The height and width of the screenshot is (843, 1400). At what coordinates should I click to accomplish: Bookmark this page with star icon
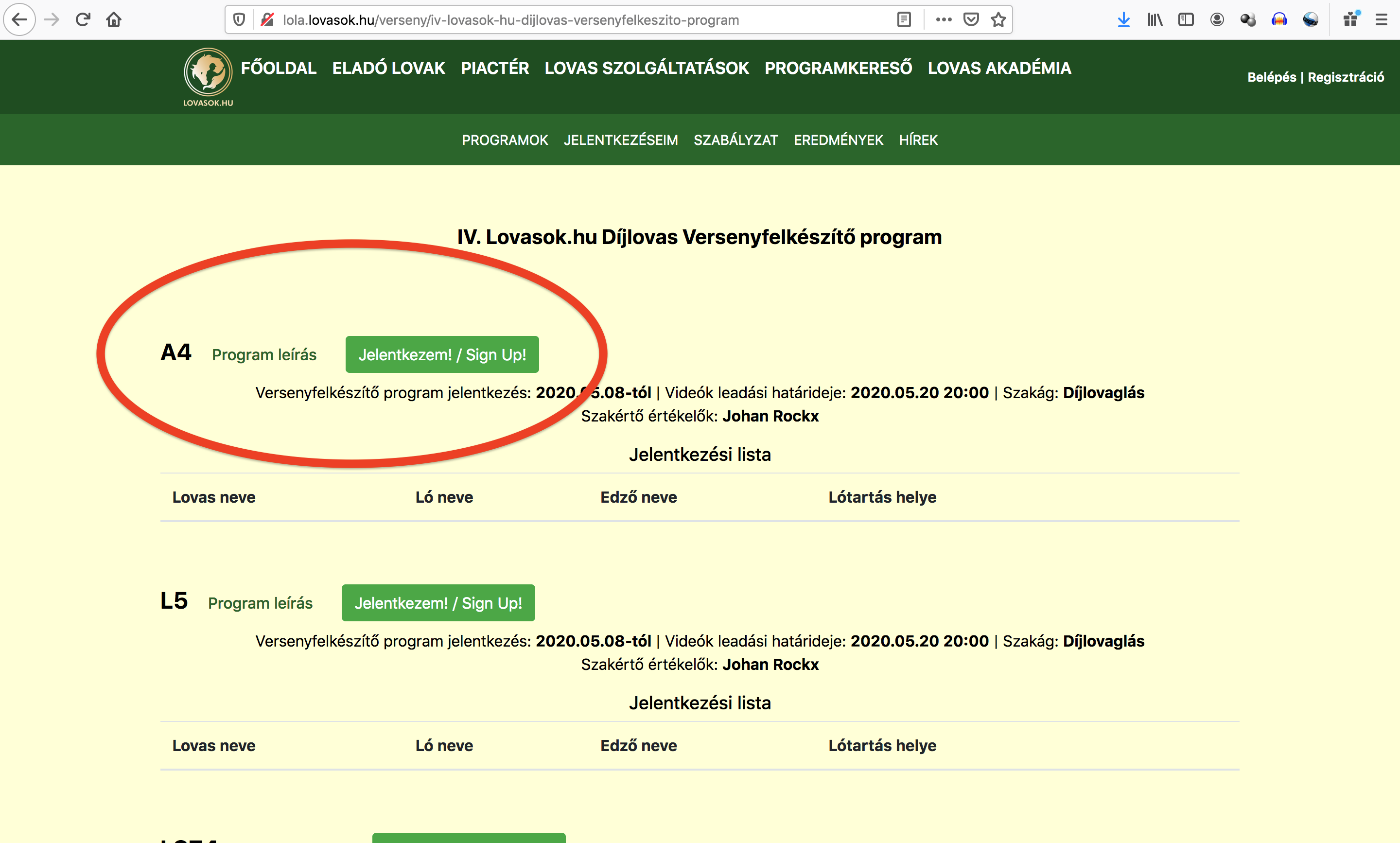pyautogui.click(x=998, y=20)
